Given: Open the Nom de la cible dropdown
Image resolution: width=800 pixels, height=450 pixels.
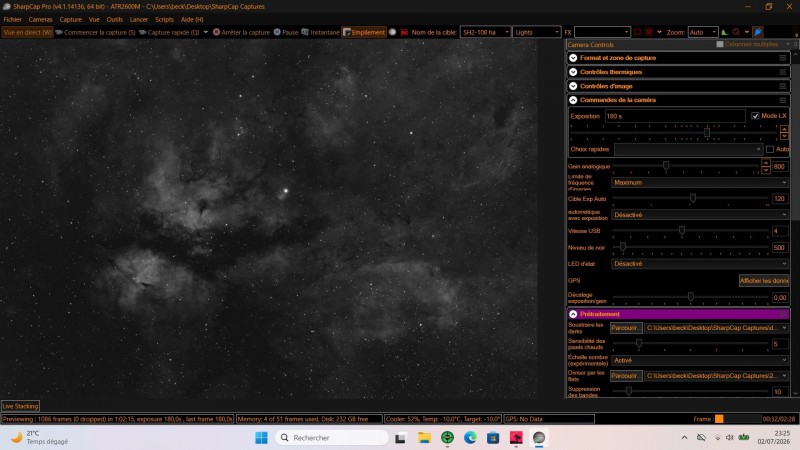Looking at the screenshot, I should pos(485,32).
